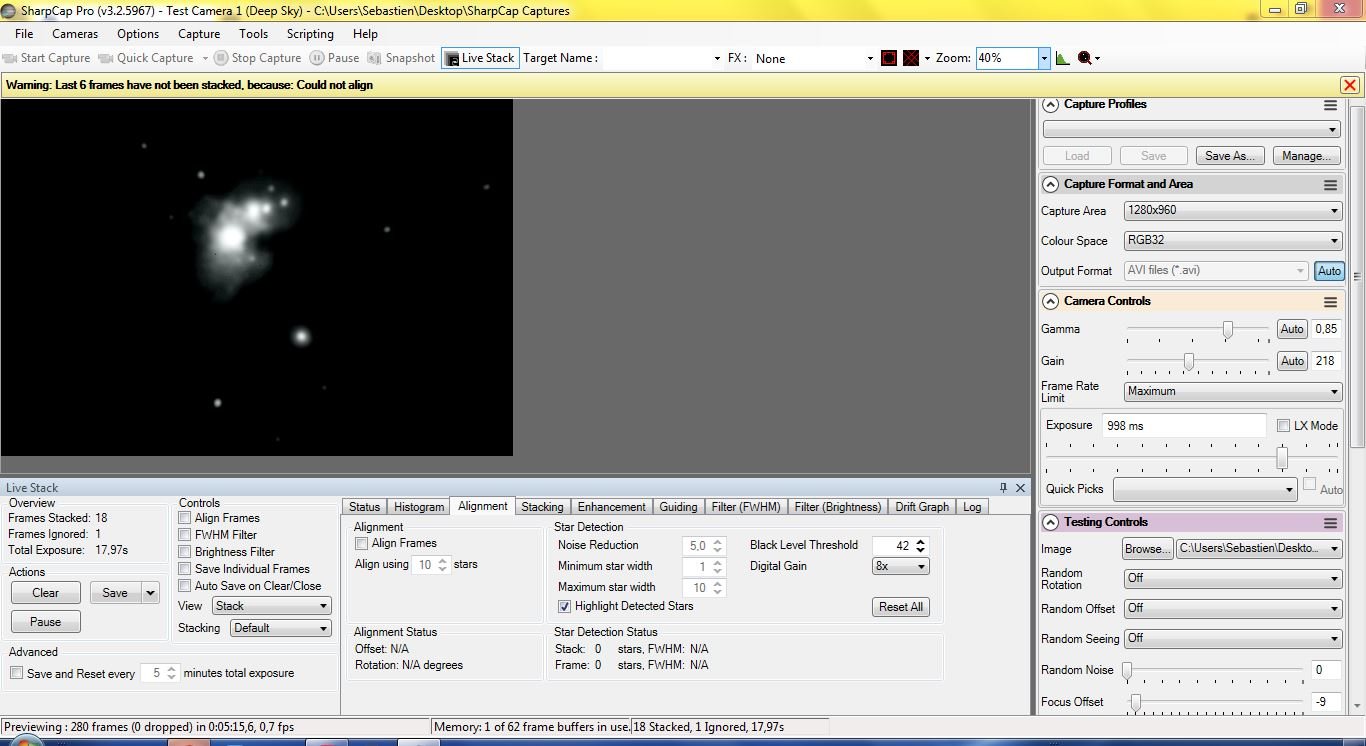Screen dimensions: 1366x746
Task: Open the Colour Space dropdown
Action: 1232,241
